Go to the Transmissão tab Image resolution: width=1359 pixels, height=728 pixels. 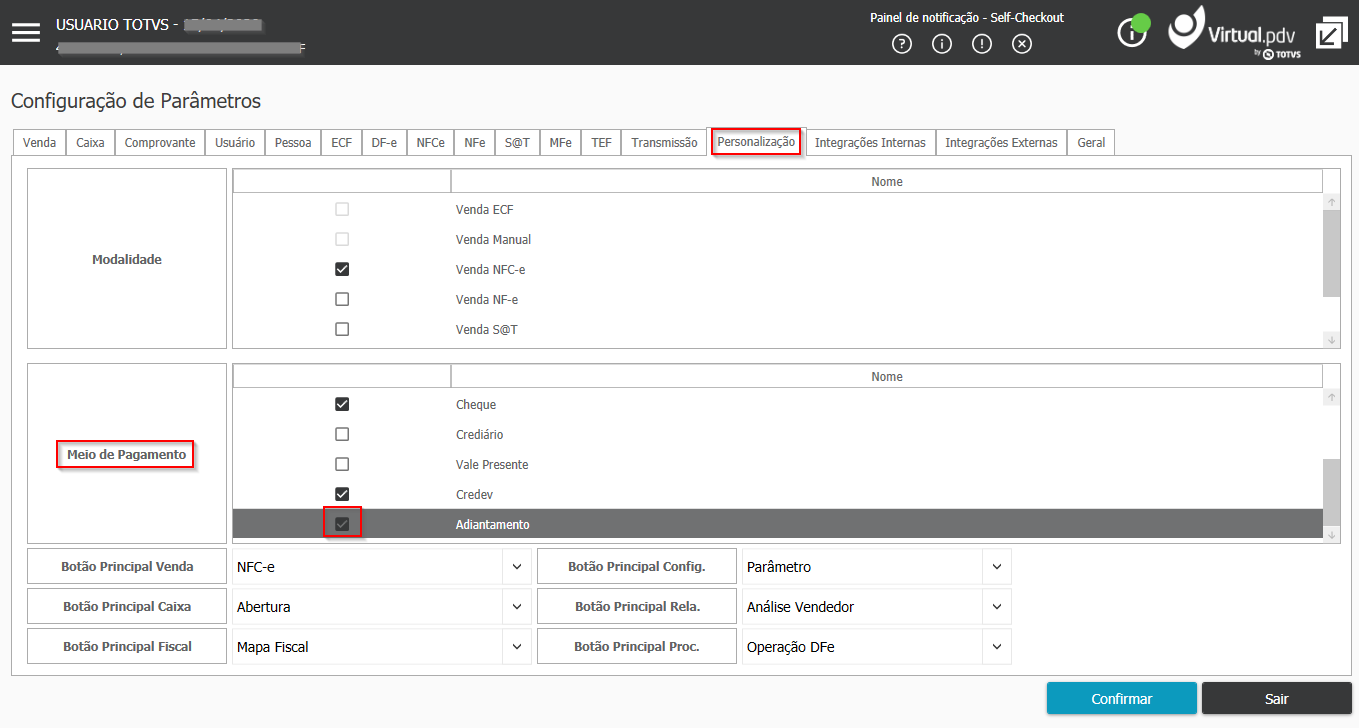point(664,143)
